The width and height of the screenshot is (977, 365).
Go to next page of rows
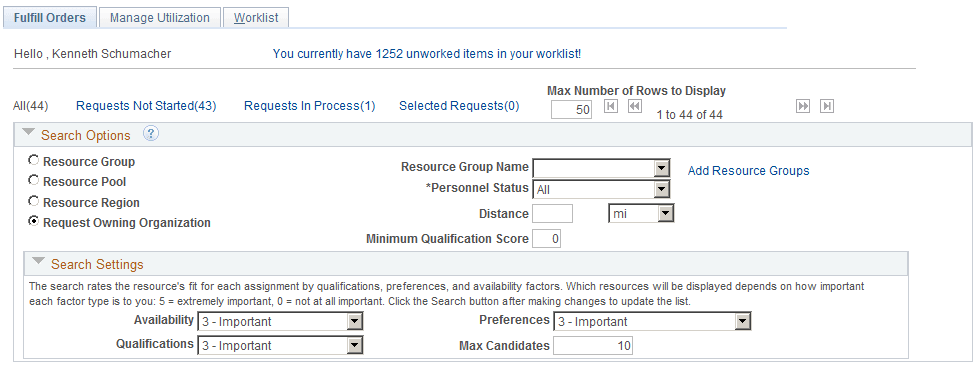click(x=803, y=107)
